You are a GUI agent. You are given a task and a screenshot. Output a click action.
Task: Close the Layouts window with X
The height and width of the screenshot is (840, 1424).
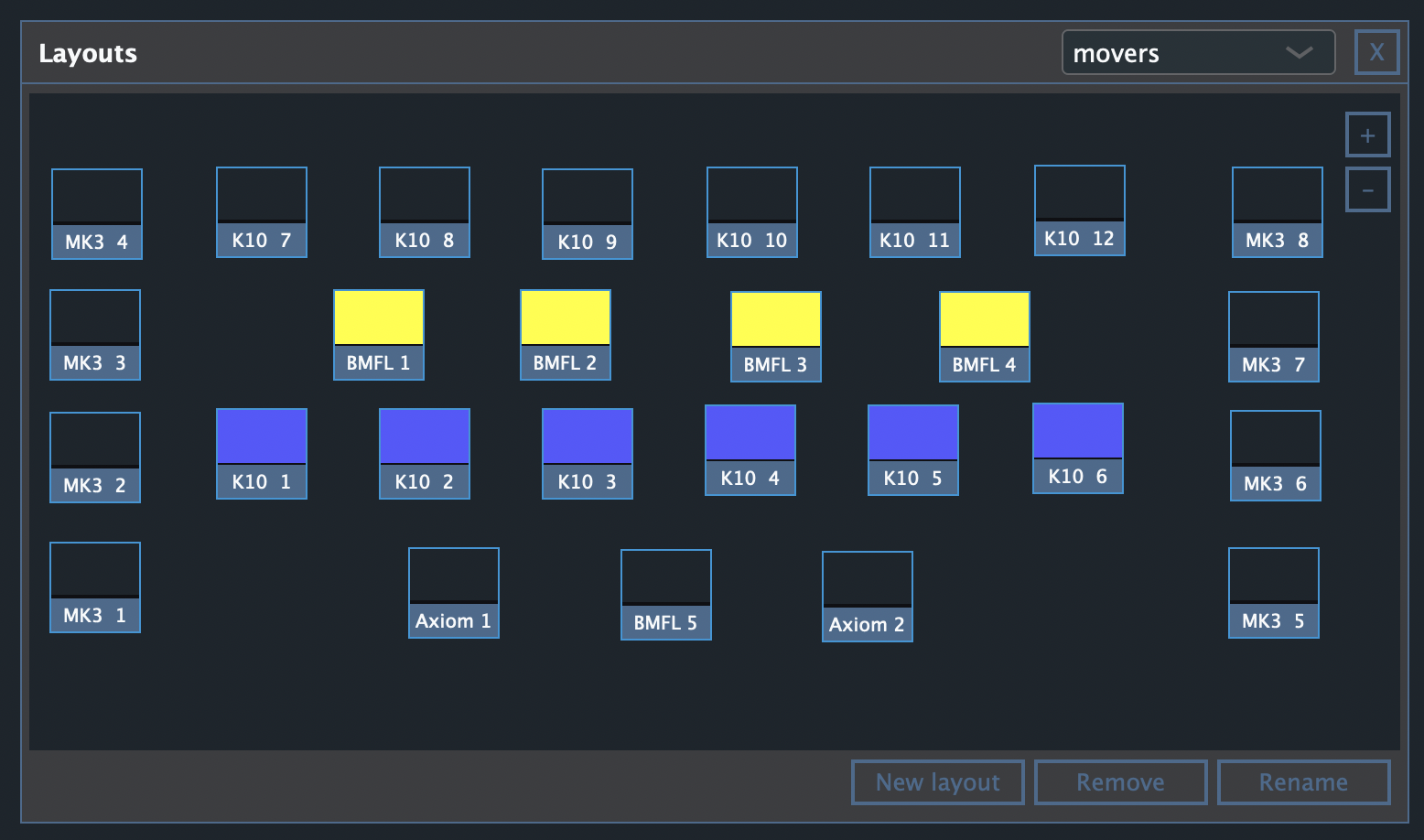(1376, 52)
